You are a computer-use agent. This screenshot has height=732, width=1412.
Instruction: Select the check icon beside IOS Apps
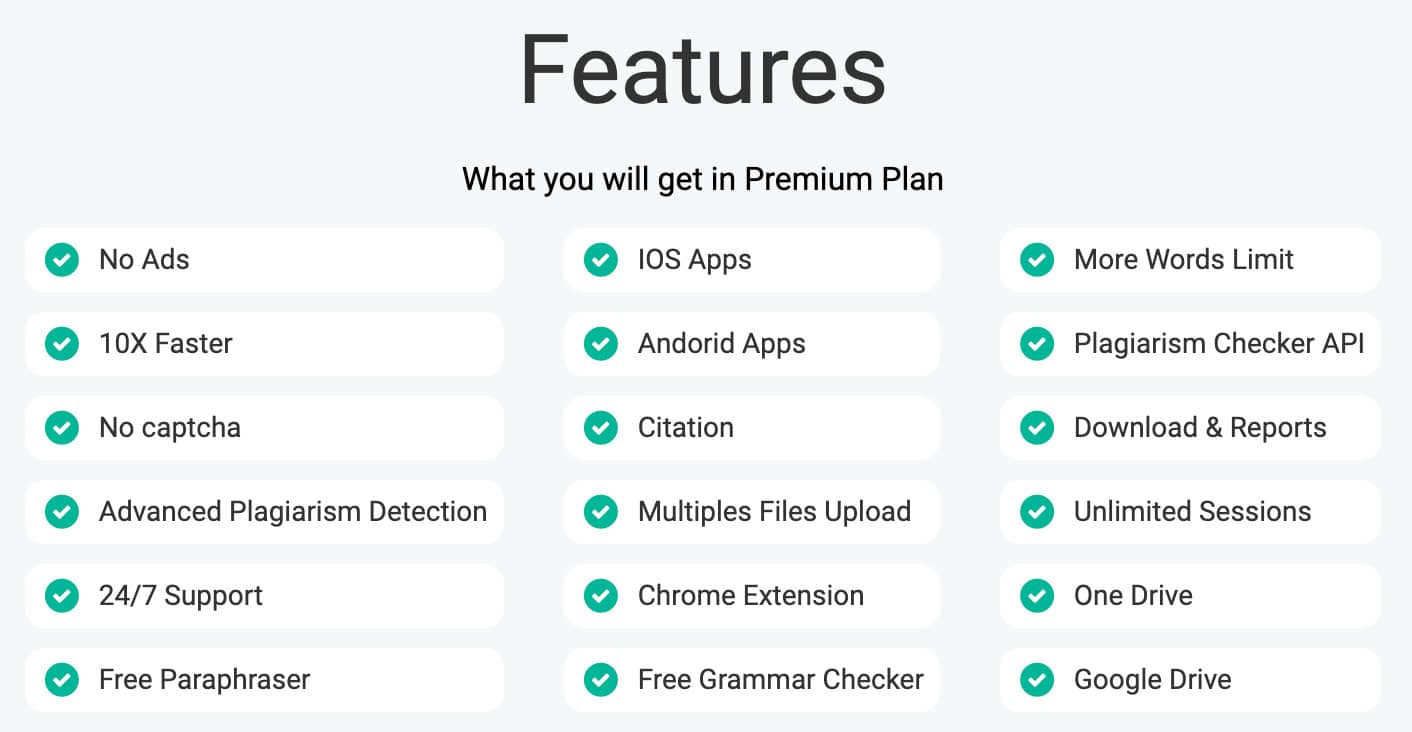(x=601, y=260)
